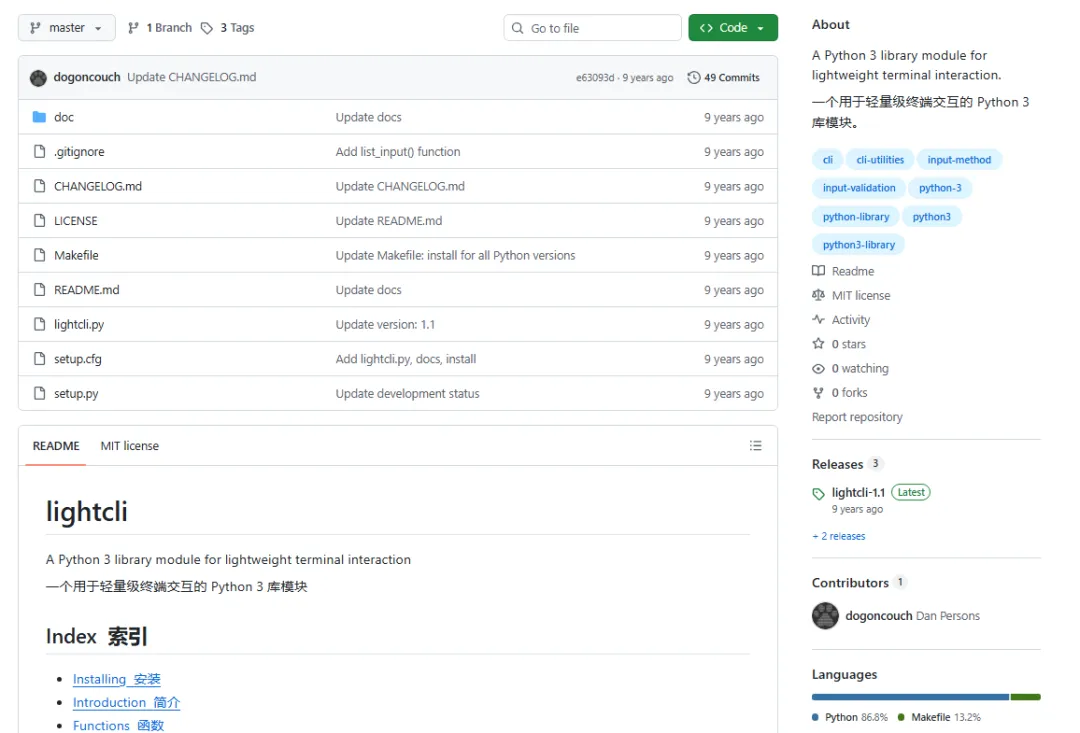Click the input-validation topic tag
The width and height of the screenshot is (1080, 733).
pyautogui.click(x=859, y=188)
